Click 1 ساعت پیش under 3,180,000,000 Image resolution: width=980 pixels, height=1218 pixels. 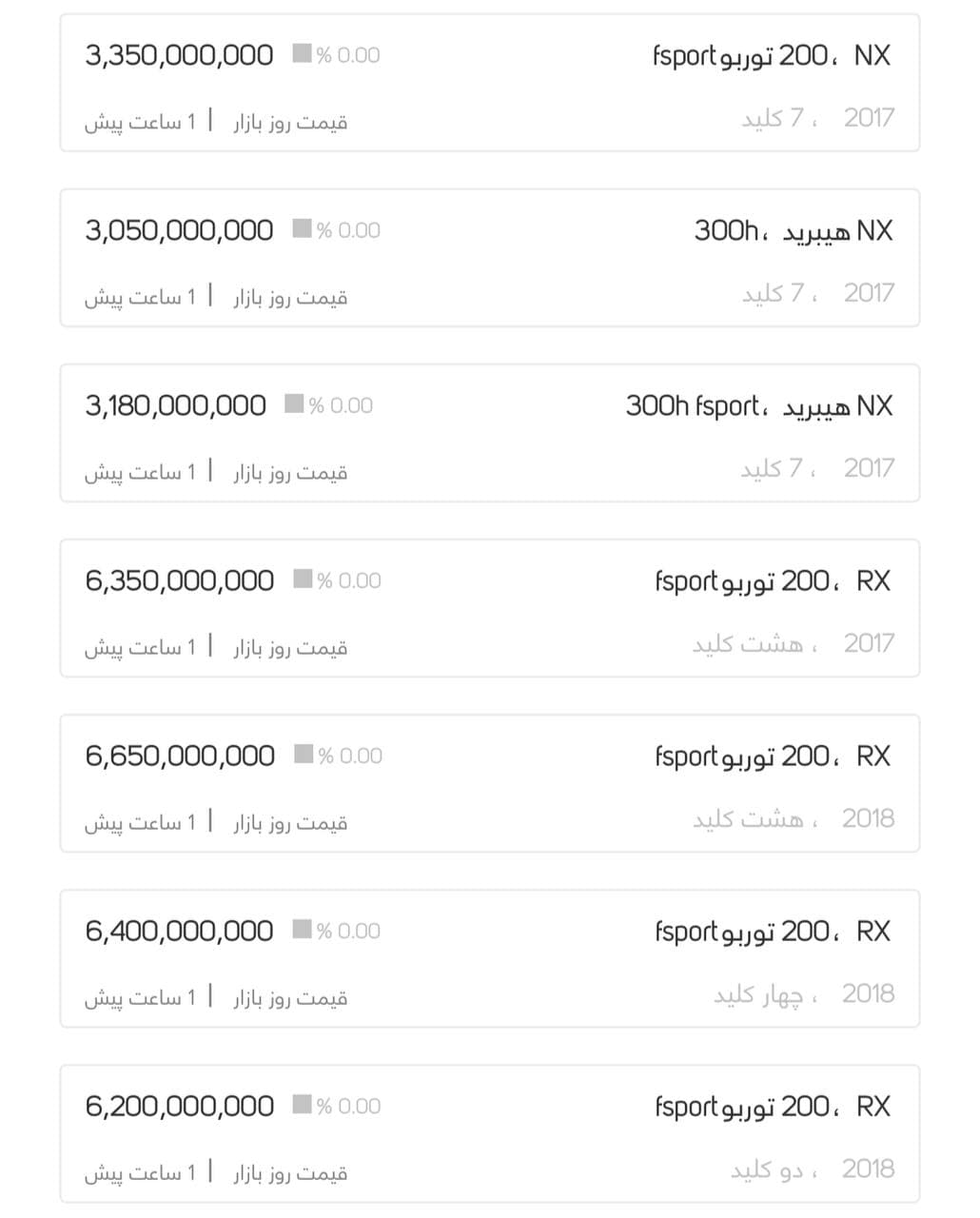(x=140, y=472)
